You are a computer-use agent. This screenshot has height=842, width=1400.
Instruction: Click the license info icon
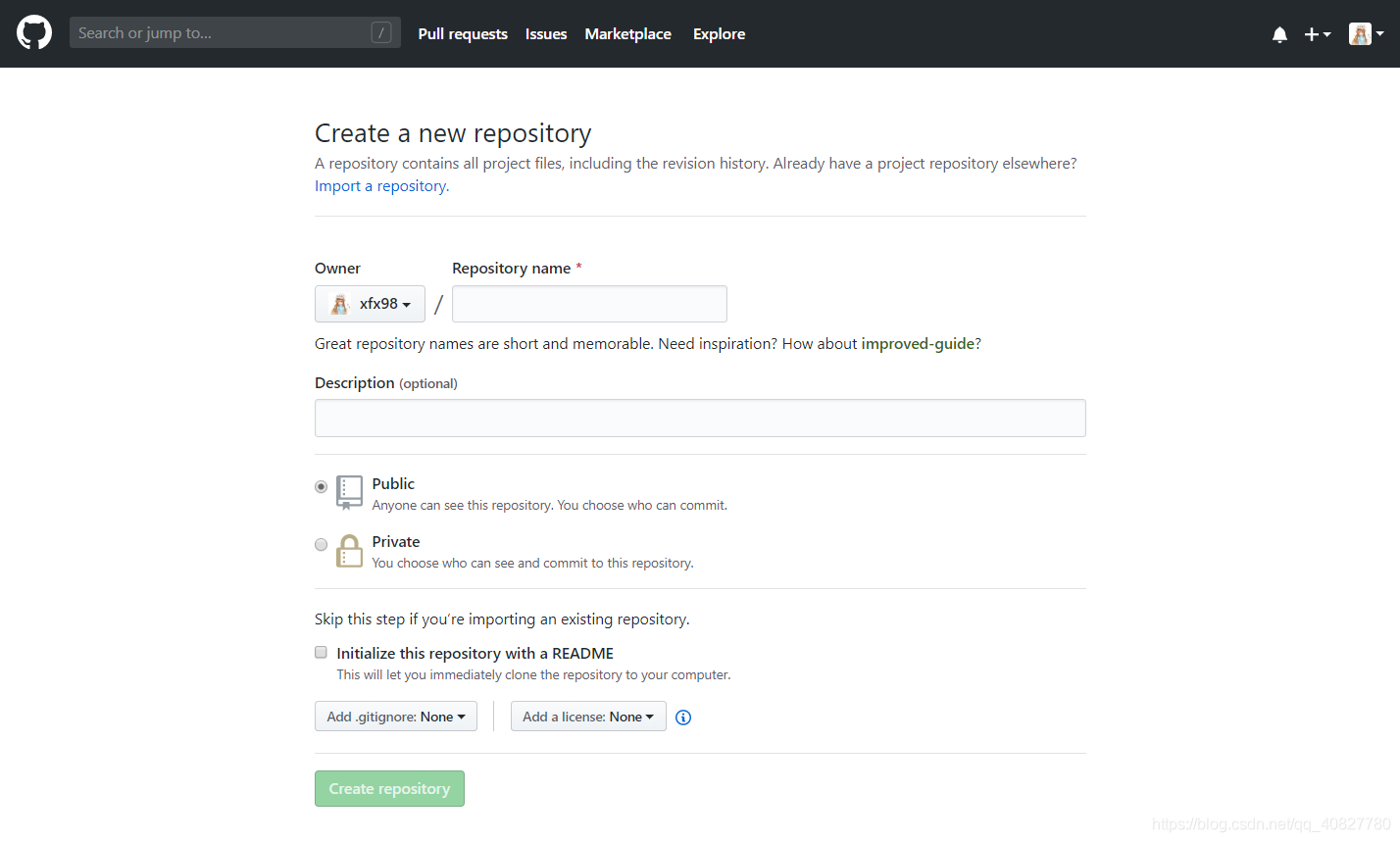[683, 718]
